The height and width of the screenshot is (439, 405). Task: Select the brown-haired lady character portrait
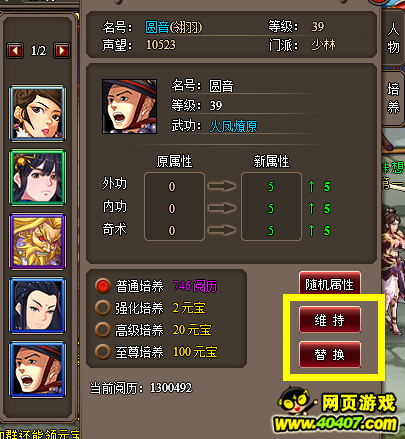[x=37, y=113]
